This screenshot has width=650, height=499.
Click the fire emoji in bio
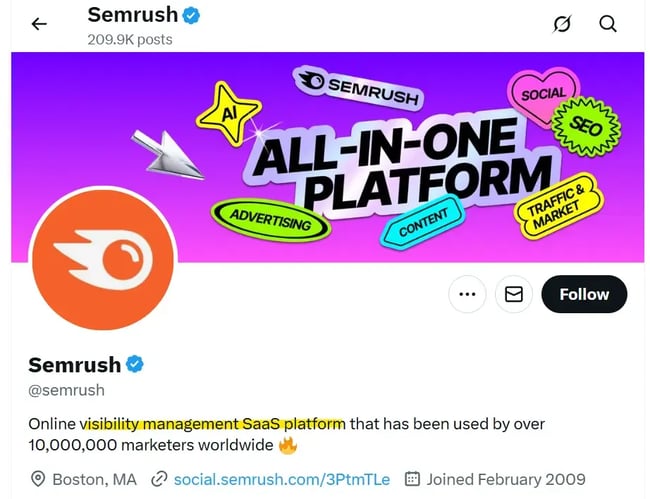point(288,445)
